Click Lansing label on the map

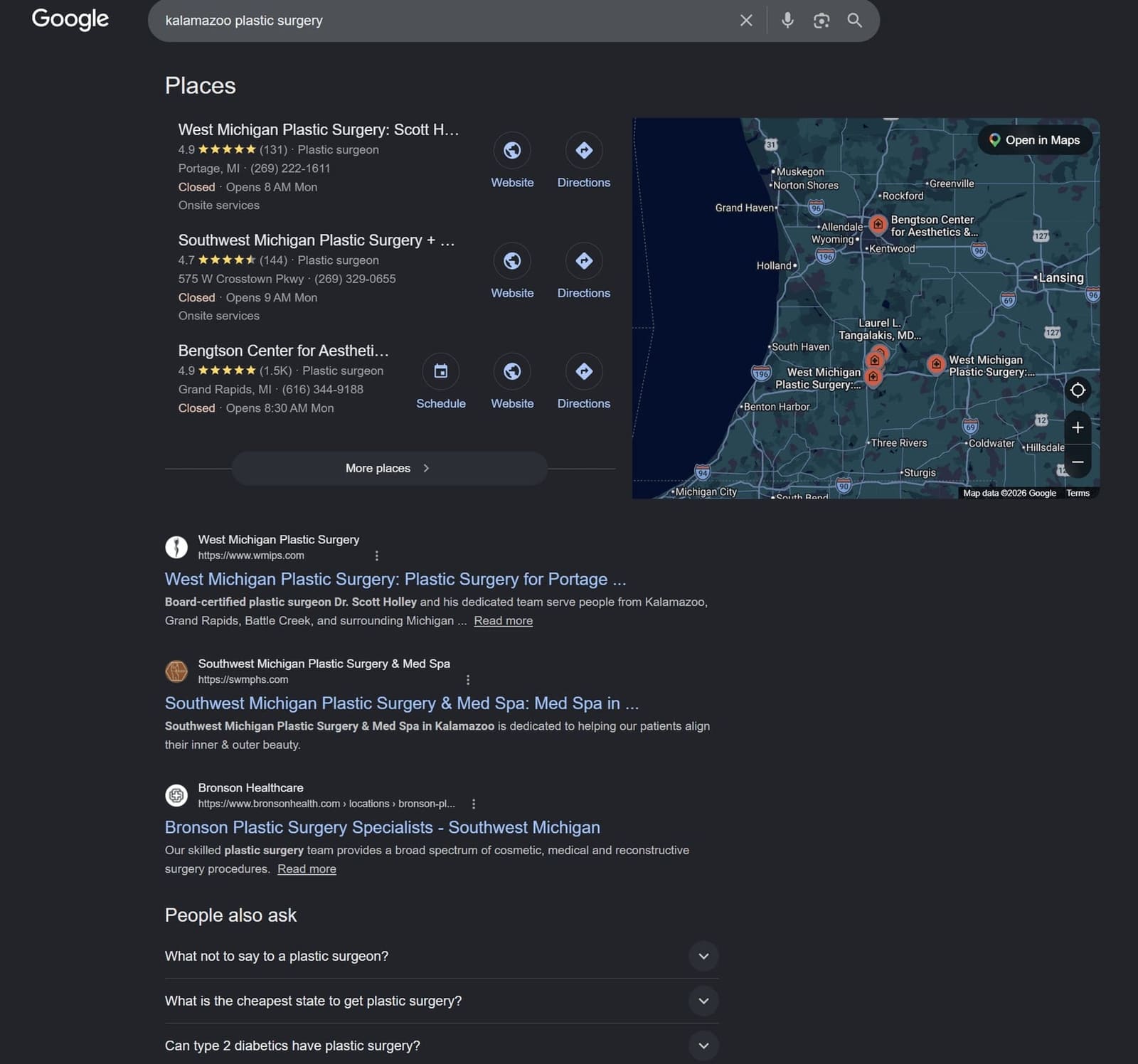point(1061,277)
